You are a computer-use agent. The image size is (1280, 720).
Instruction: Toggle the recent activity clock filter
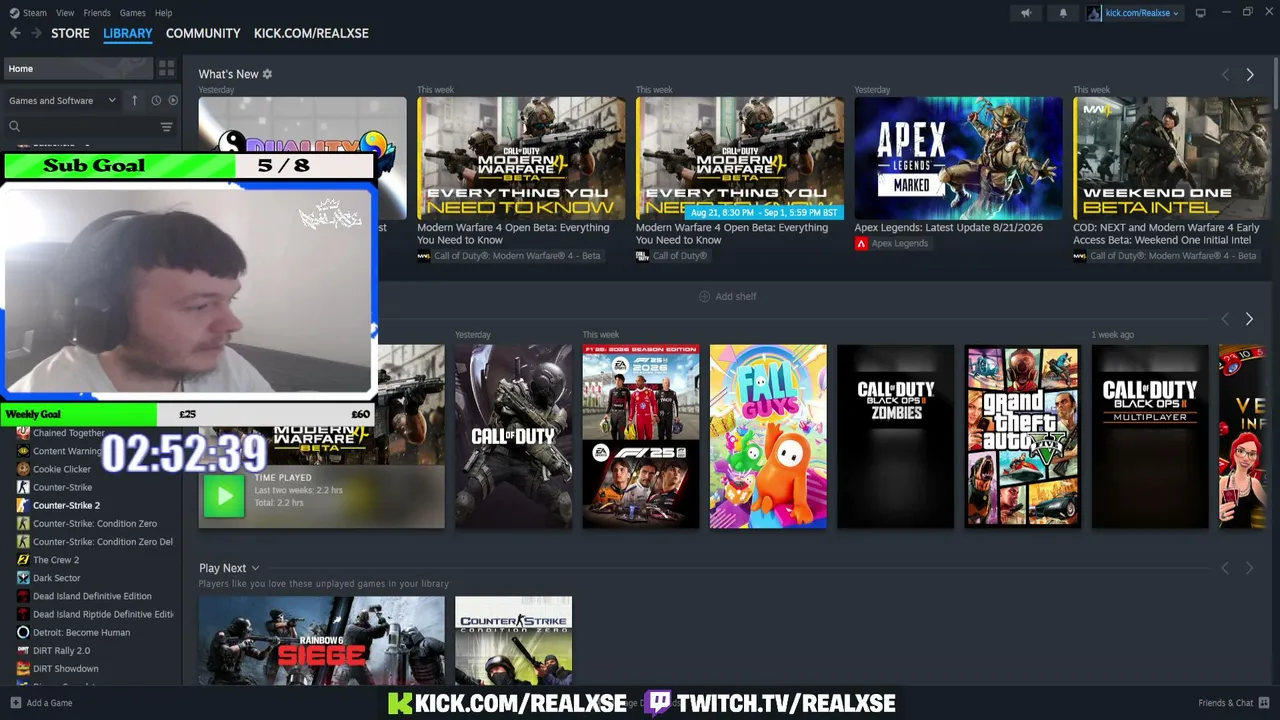click(x=156, y=100)
